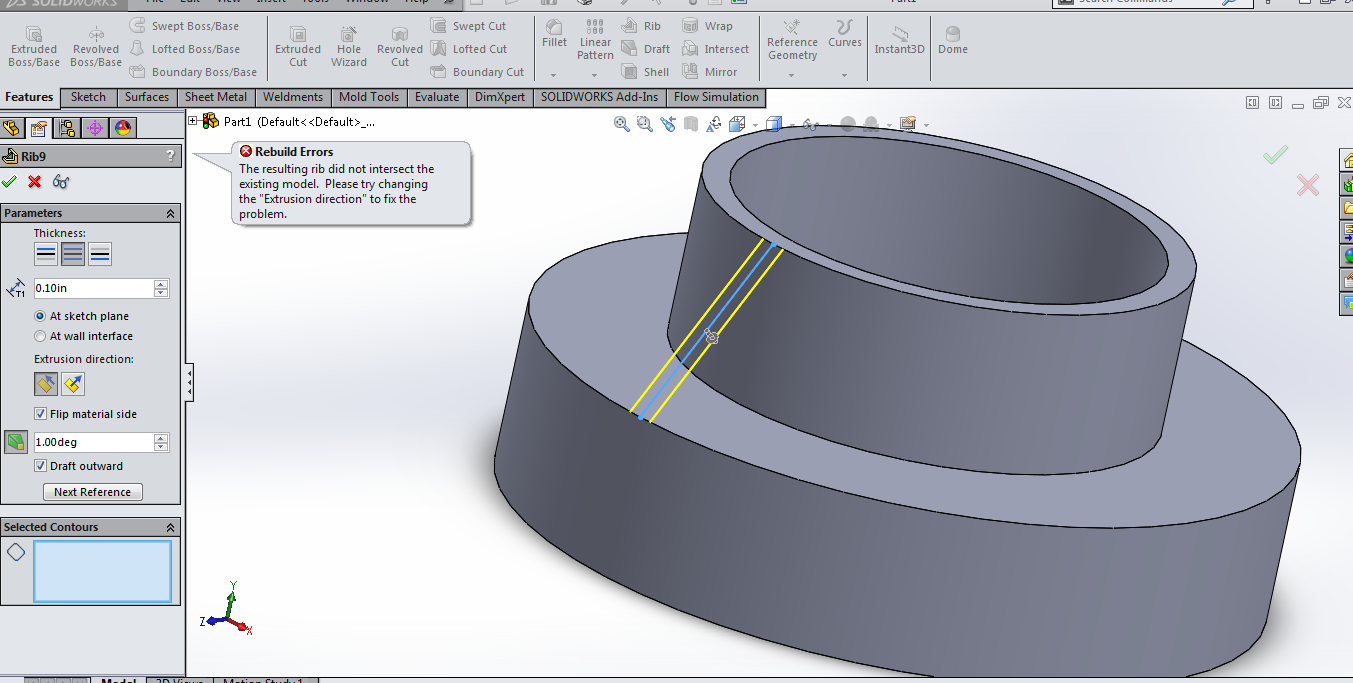Open DisplayManager tab icon
Image resolution: width=1353 pixels, height=683 pixels.
(x=122, y=128)
